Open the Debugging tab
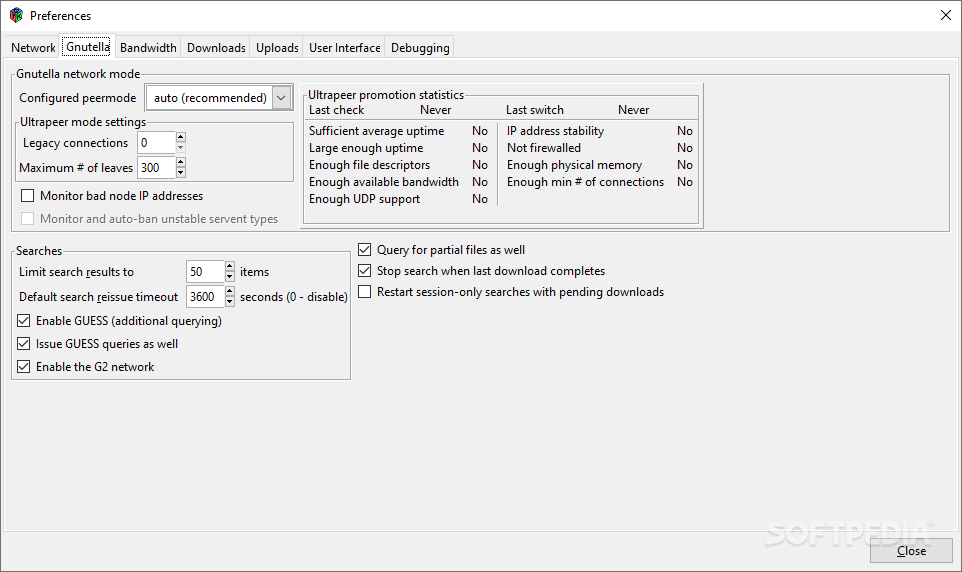This screenshot has width=962, height=572. point(420,48)
